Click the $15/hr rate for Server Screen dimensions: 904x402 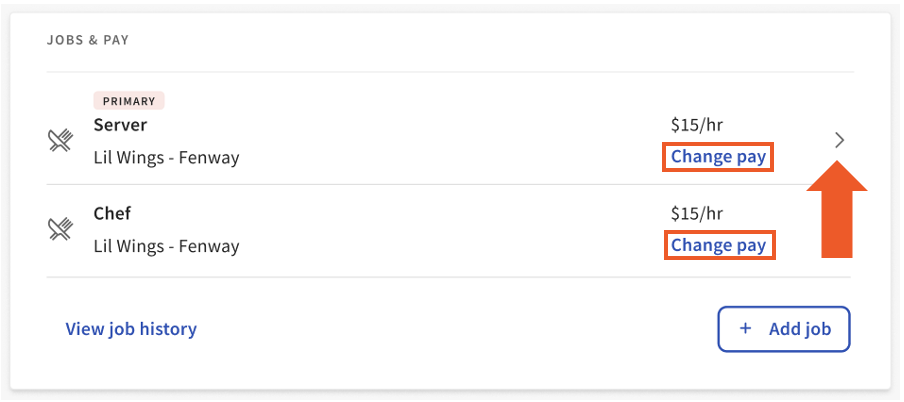tap(697, 125)
